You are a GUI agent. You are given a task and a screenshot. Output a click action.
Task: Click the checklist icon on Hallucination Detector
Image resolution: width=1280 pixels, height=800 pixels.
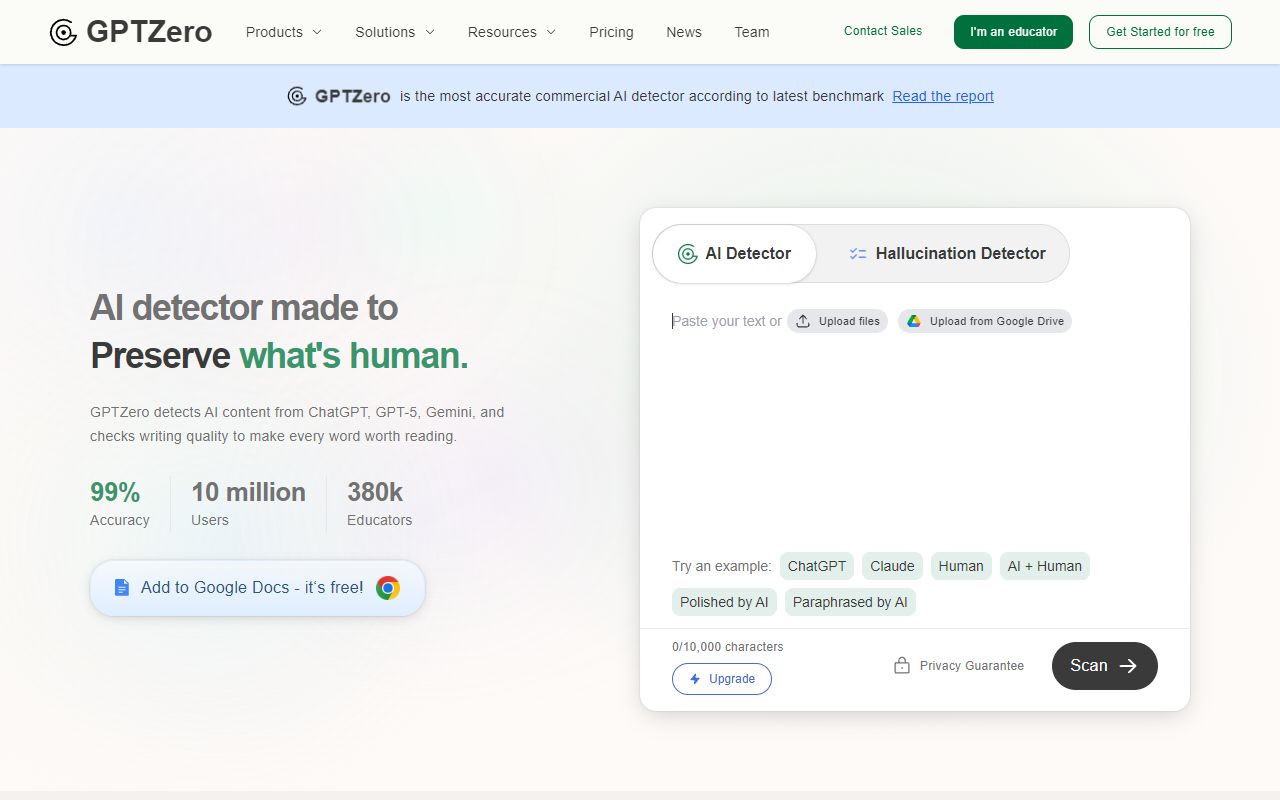click(857, 253)
